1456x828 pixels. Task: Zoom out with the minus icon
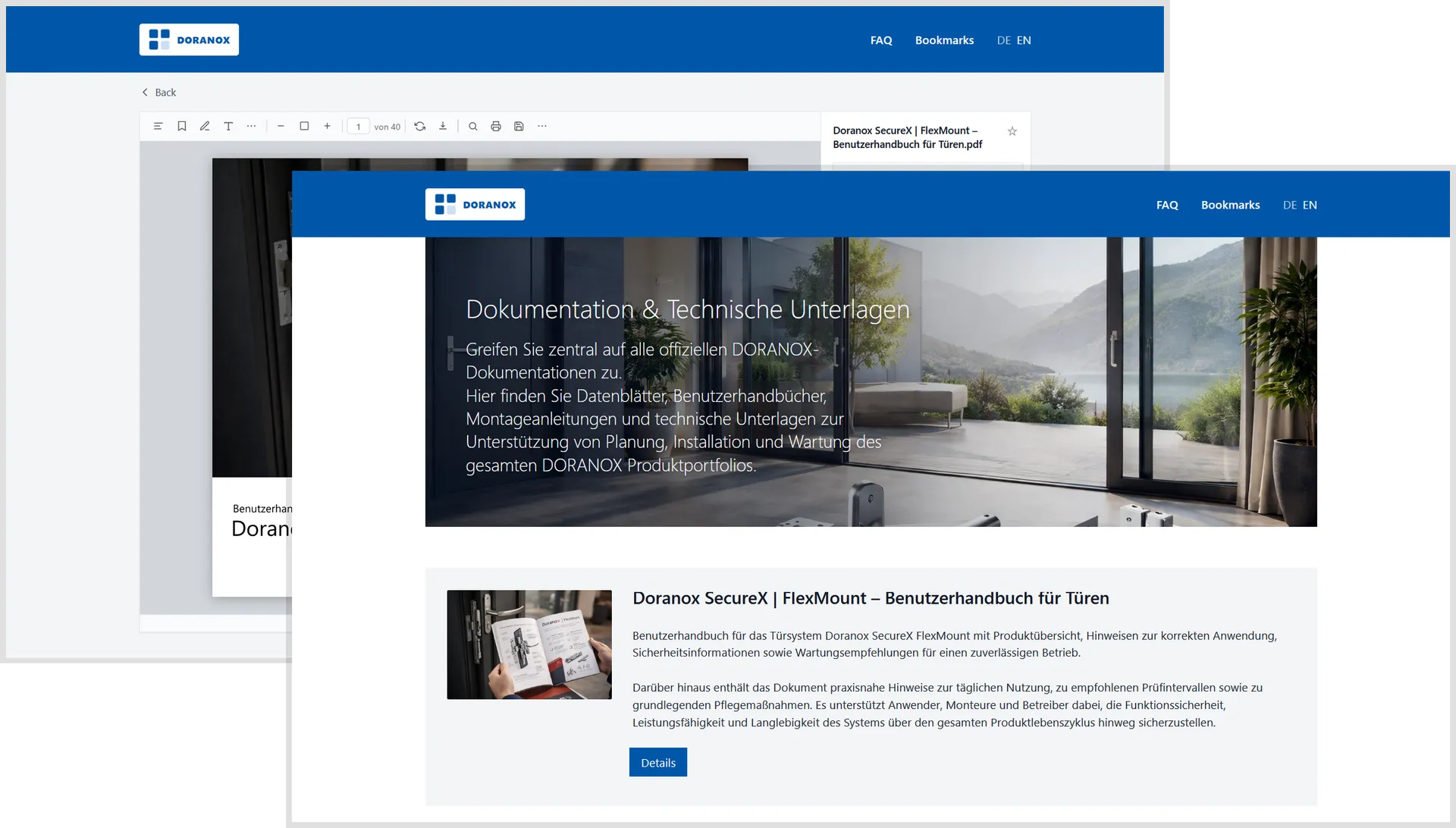tap(281, 127)
